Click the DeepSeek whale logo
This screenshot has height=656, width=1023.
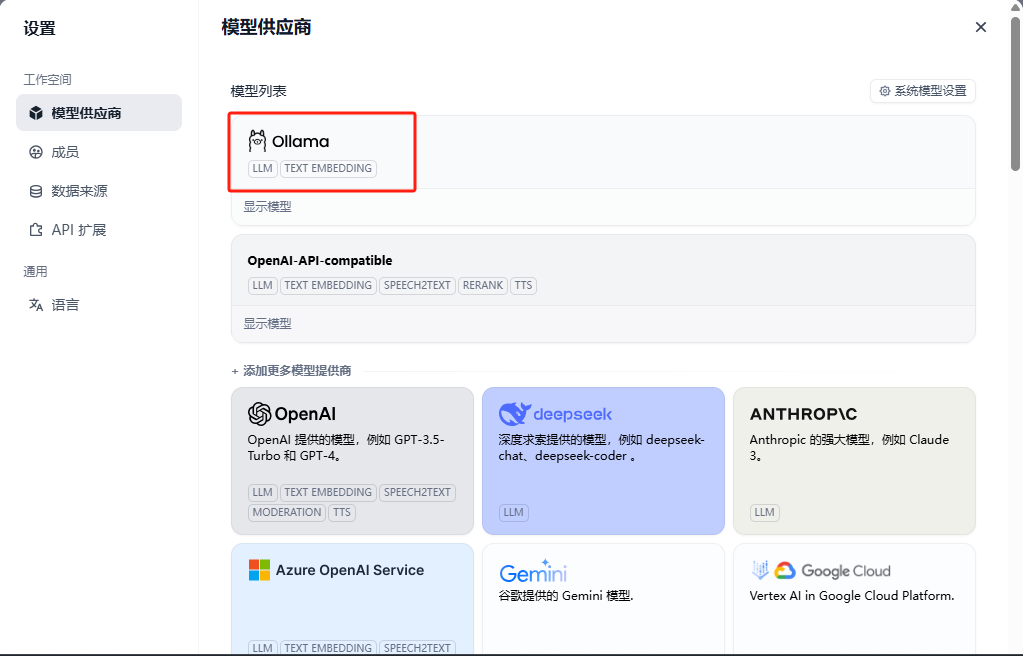tap(513, 414)
